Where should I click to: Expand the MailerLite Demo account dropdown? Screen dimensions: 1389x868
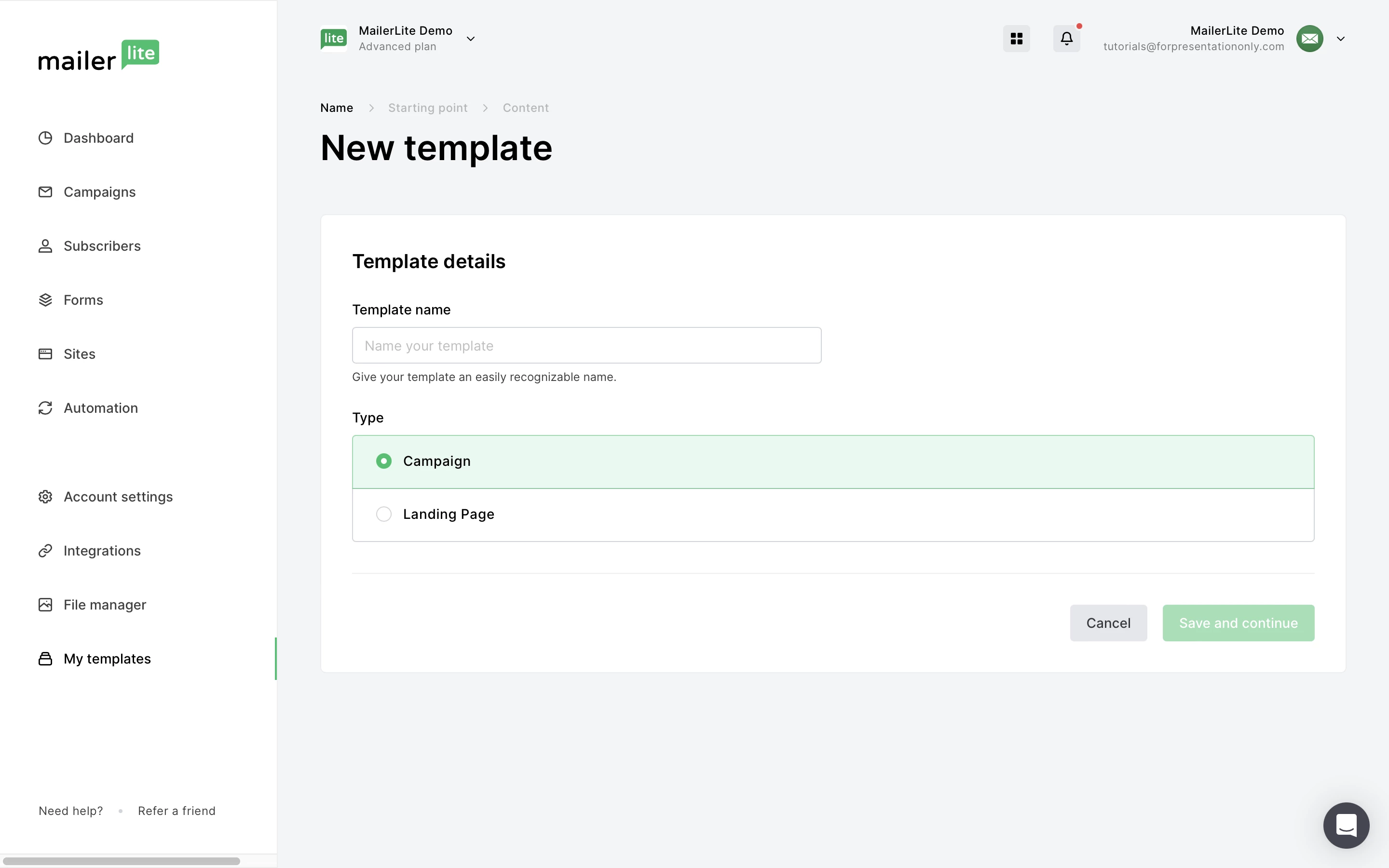pos(470,39)
